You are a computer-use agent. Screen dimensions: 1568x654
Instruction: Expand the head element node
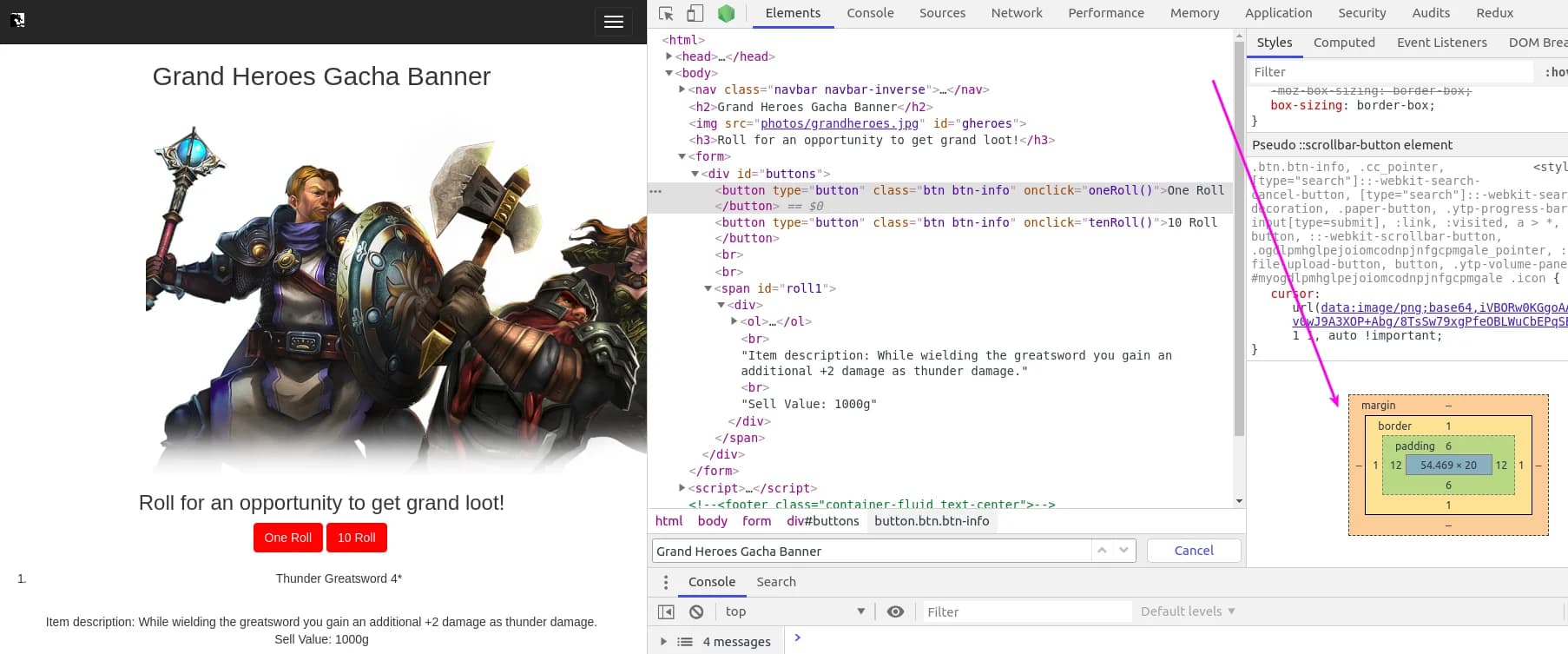pyautogui.click(x=669, y=56)
